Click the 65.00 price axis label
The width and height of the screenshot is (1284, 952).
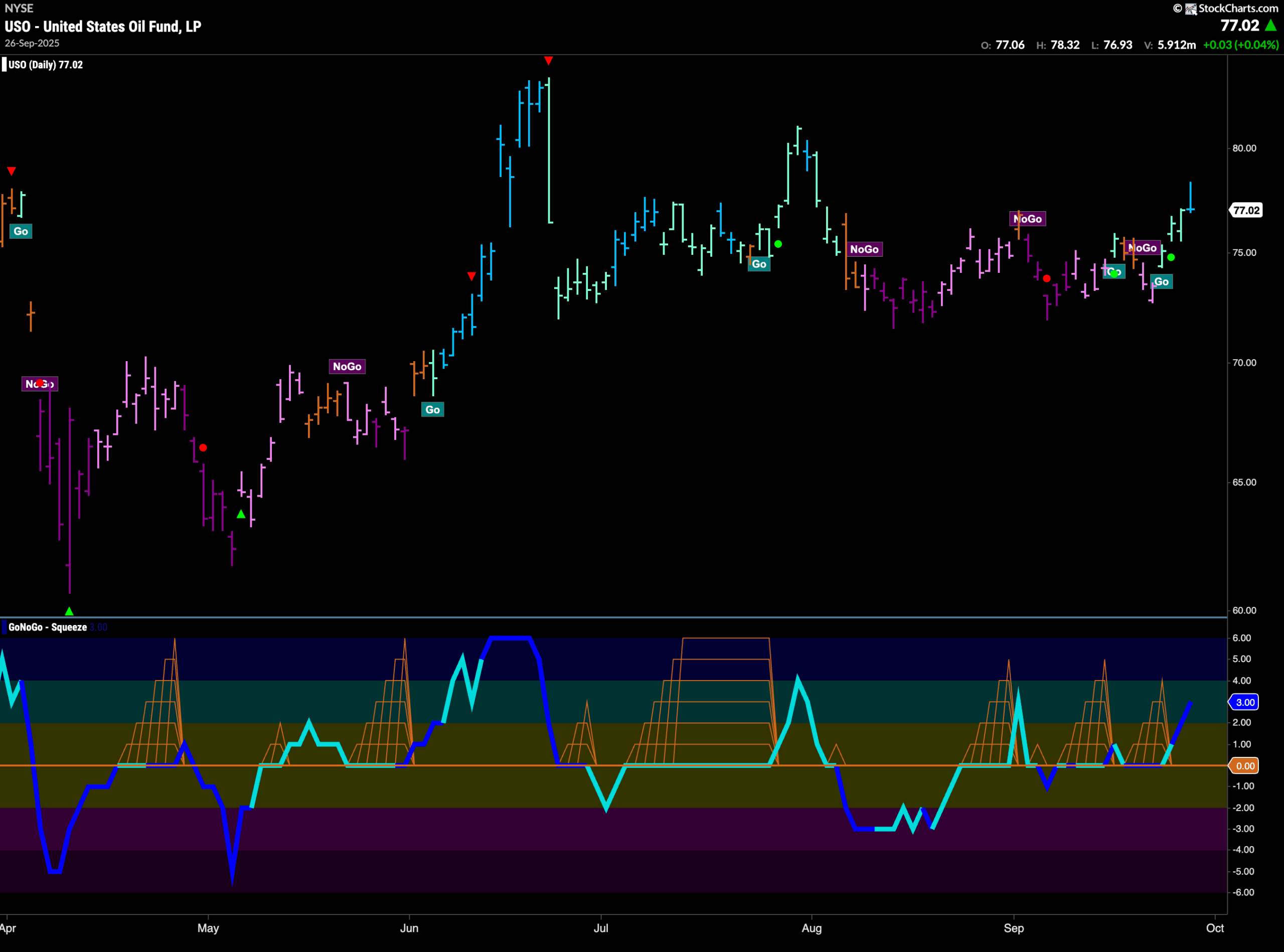pos(1244,483)
